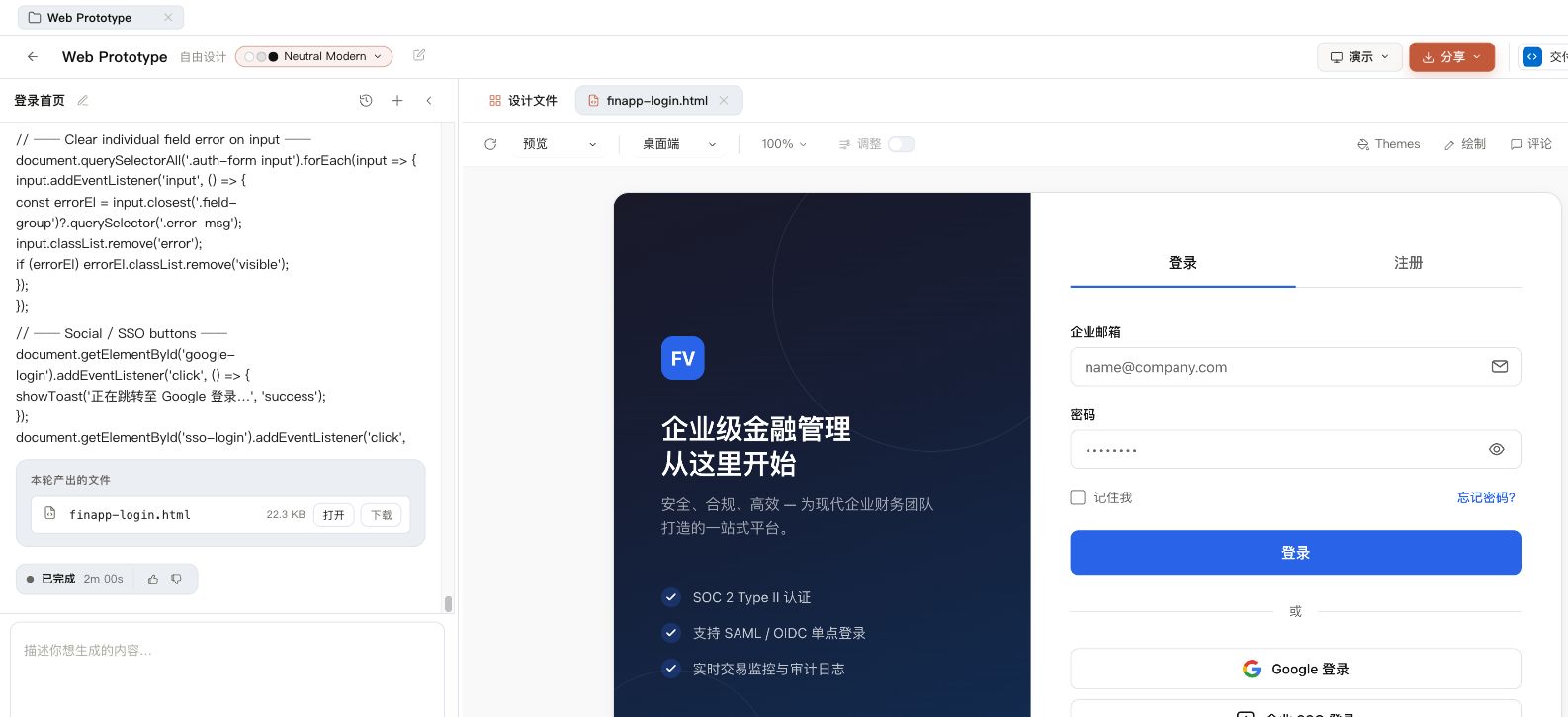
Task: Click the finapp-login.html file name in chat
Action: point(130,514)
